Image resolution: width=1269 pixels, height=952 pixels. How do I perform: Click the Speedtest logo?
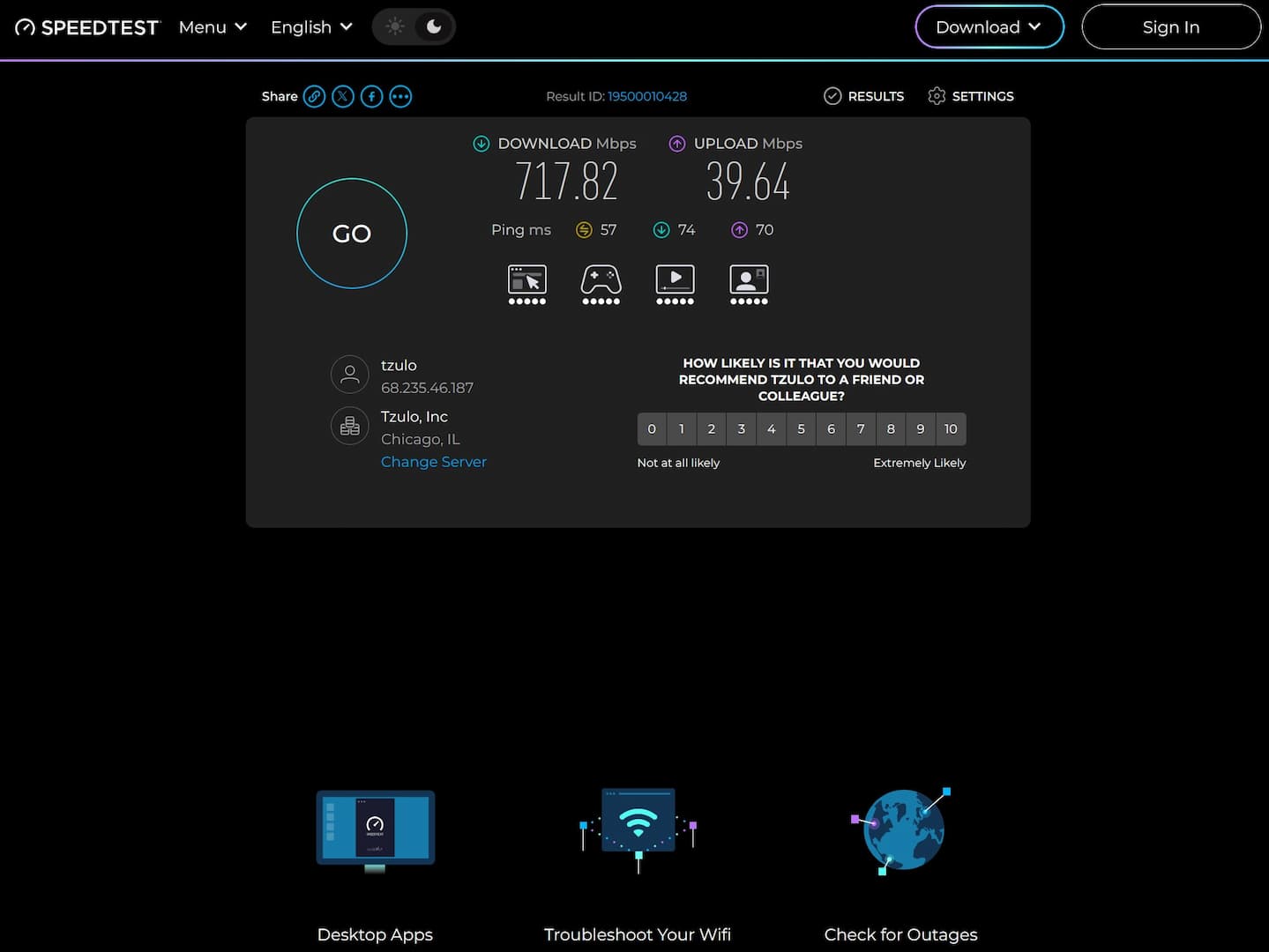pyautogui.click(x=87, y=27)
